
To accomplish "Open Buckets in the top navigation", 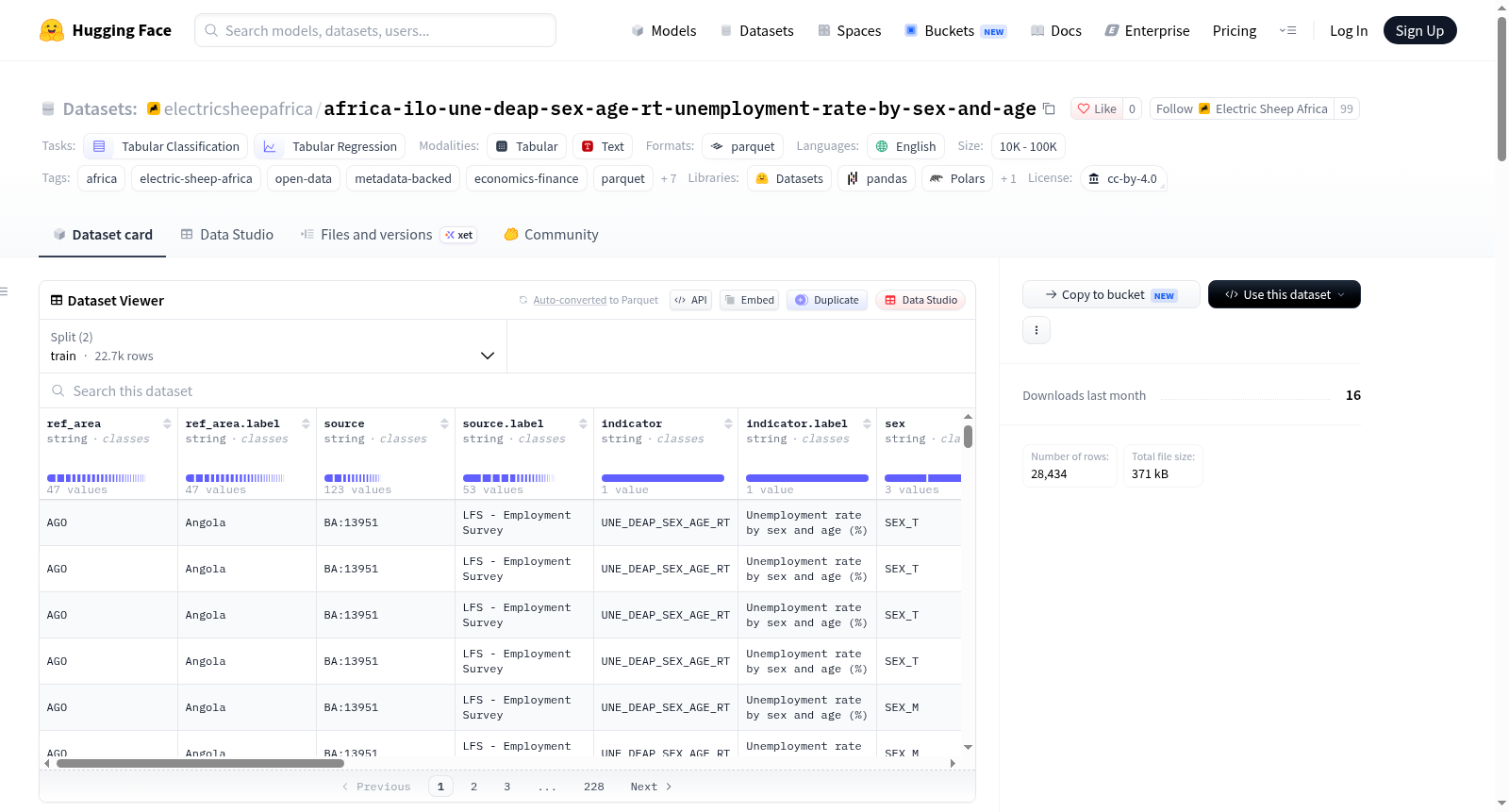I will (955, 30).
